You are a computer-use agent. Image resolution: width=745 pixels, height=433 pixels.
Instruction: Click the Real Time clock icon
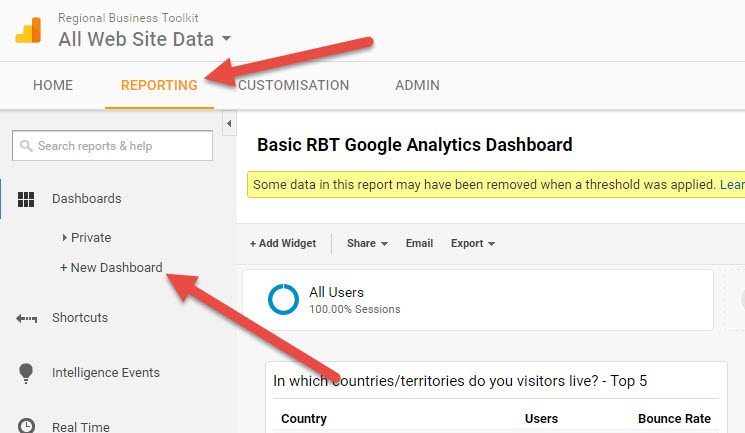27,426
